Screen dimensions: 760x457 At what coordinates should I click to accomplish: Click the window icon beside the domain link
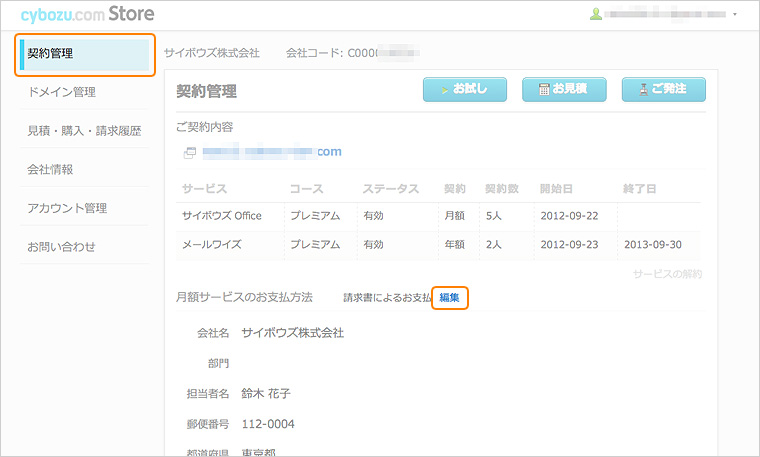[x=190, y=153]
